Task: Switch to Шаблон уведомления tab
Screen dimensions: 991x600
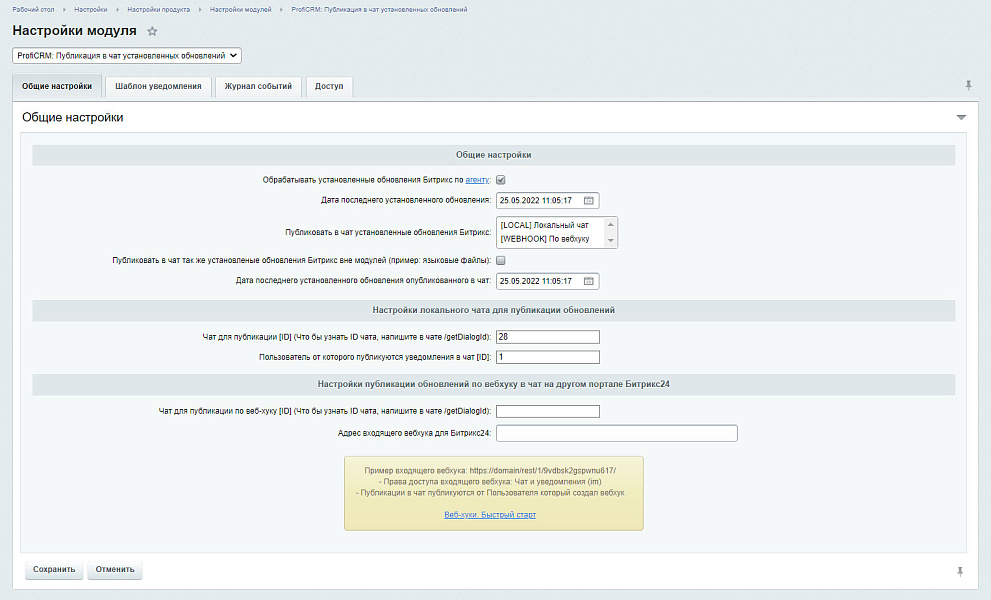Action: pyautogui.click(x=158, y=87)
